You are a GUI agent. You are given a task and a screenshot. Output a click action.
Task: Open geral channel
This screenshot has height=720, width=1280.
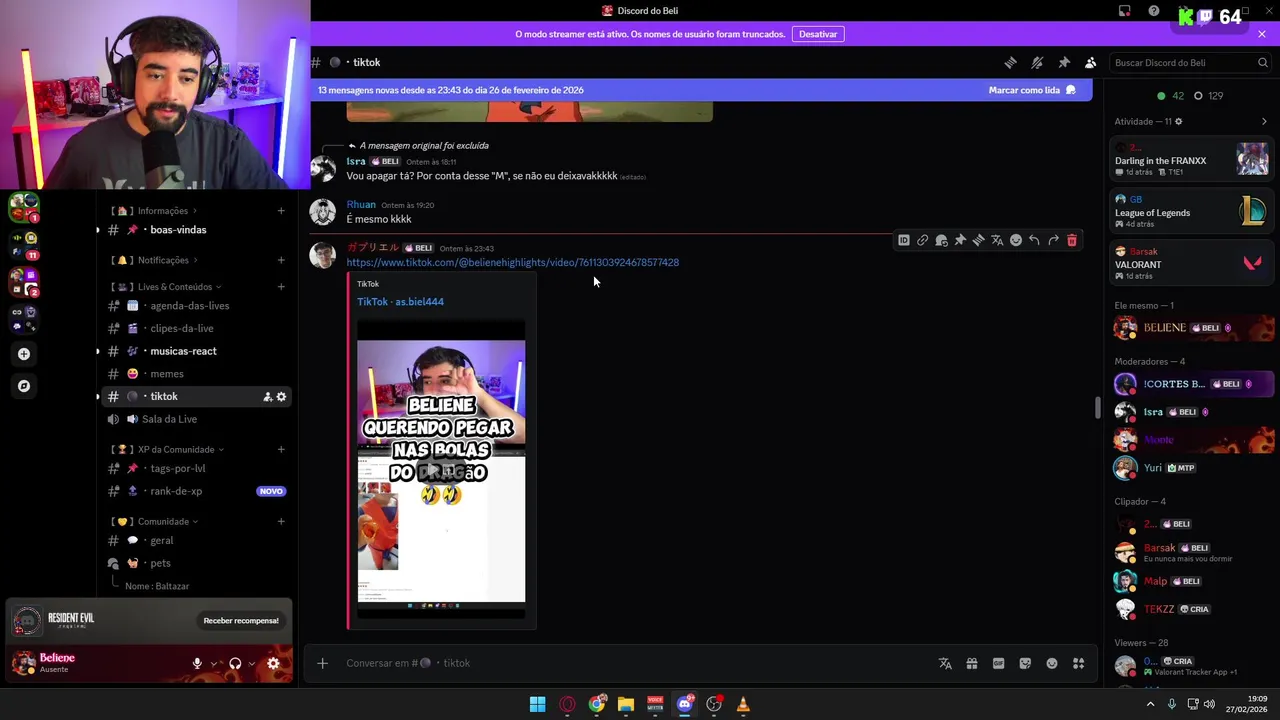(198, 540)
